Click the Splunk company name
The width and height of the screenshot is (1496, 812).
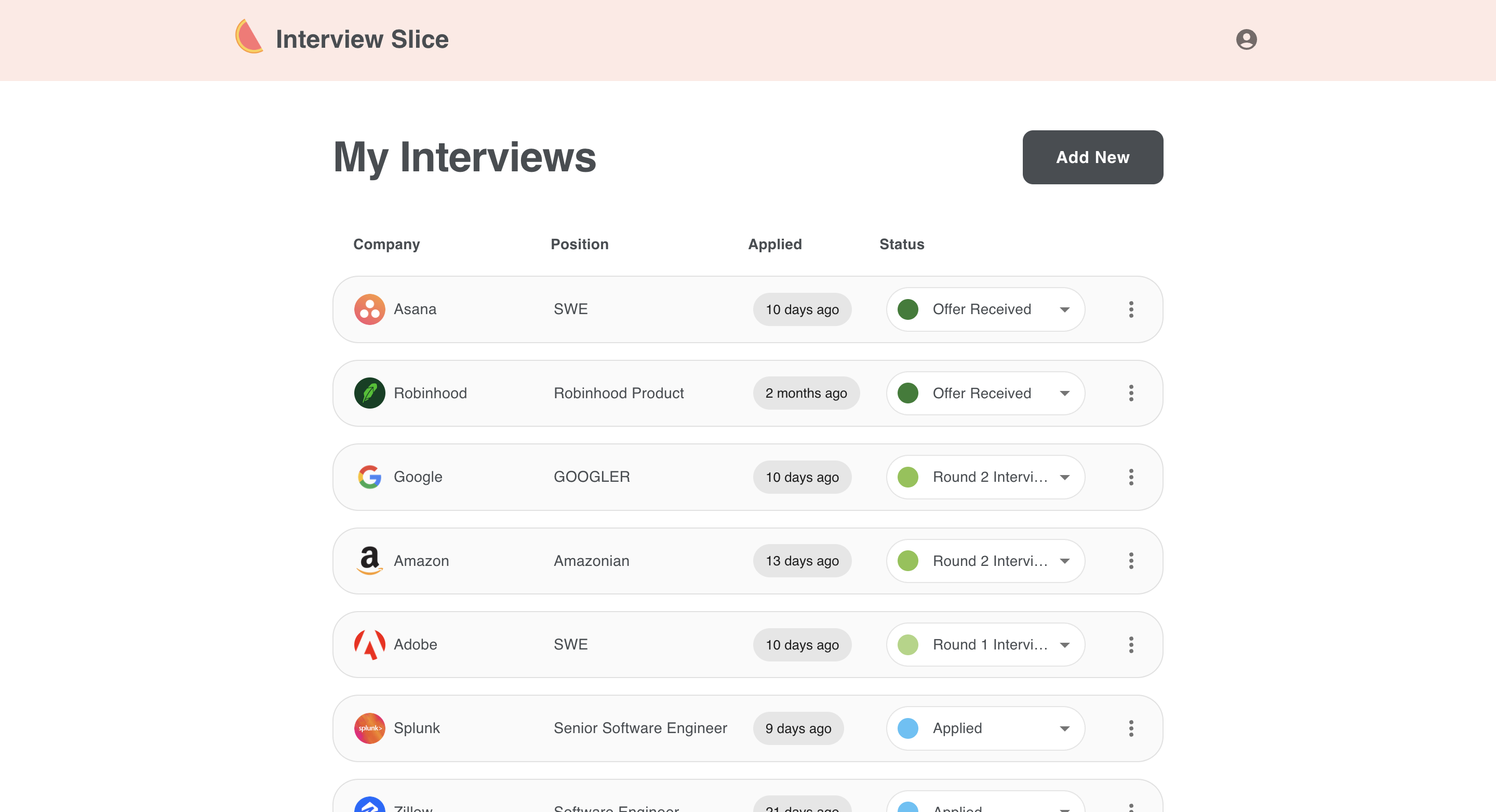coord(417,728)
